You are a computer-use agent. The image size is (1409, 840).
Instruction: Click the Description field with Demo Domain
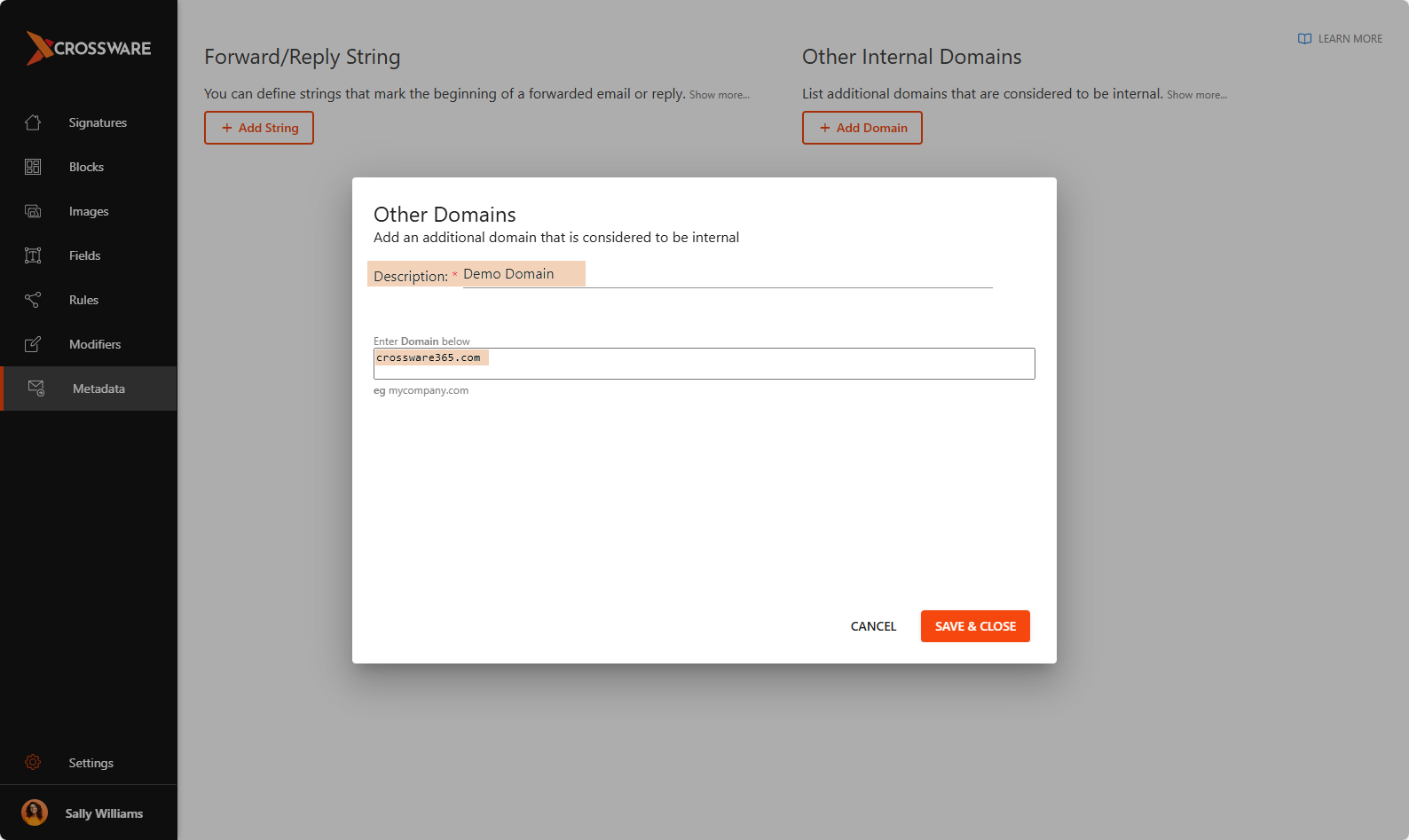pyautogui.click(x=726, y=275)
